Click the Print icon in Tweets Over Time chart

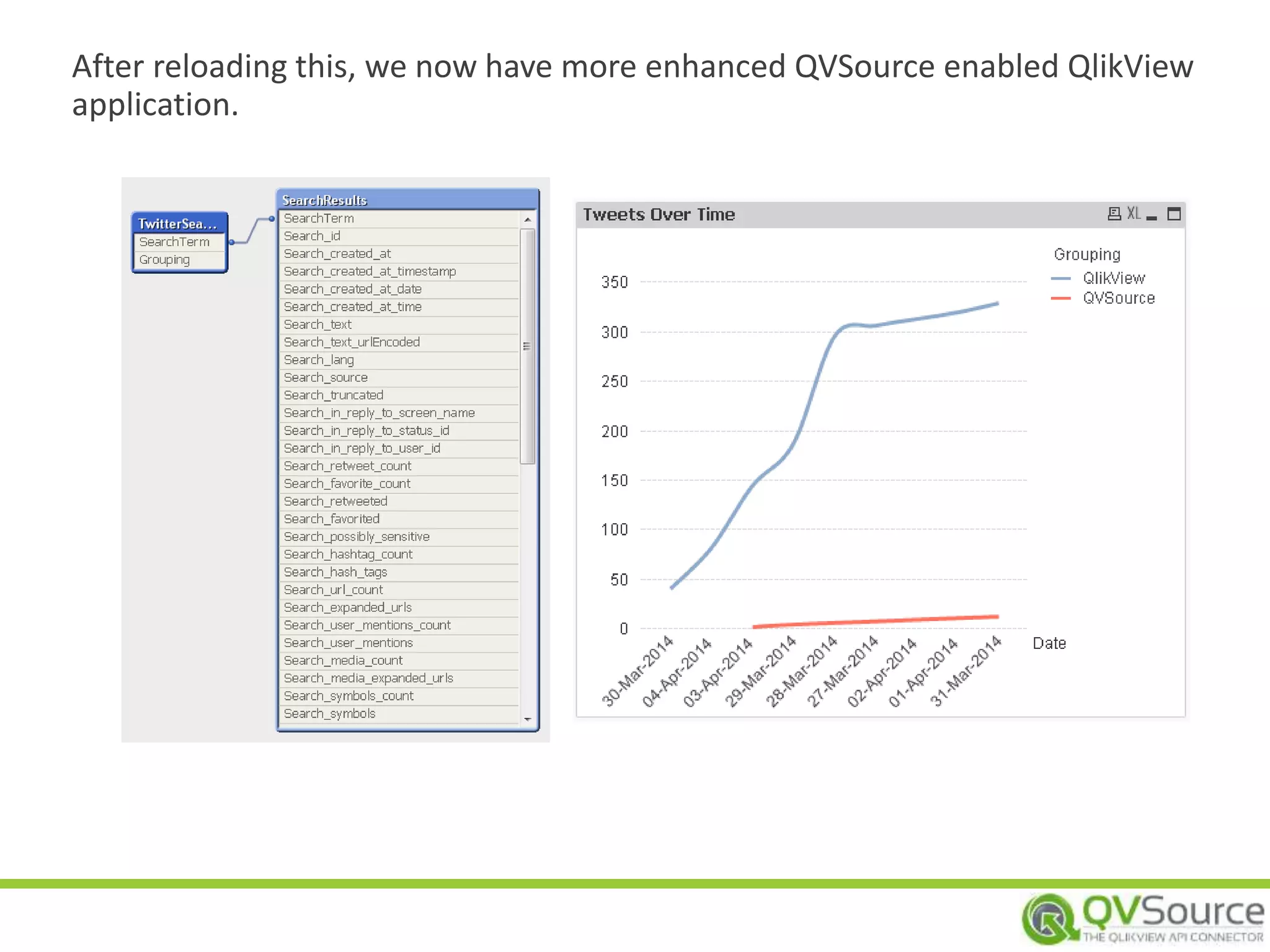click(1114, 214)
